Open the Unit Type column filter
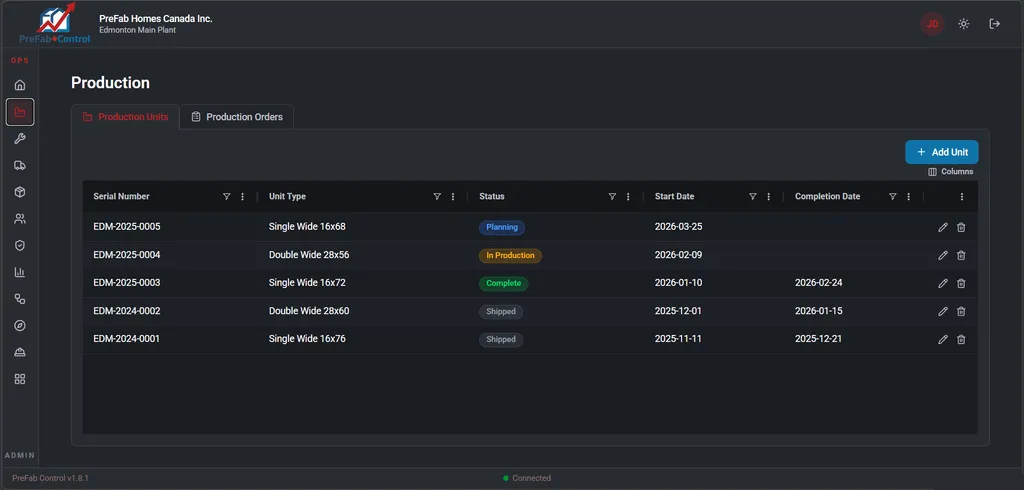The width and height of the screenshot is (1024, 490). click(x=437, y=197)
